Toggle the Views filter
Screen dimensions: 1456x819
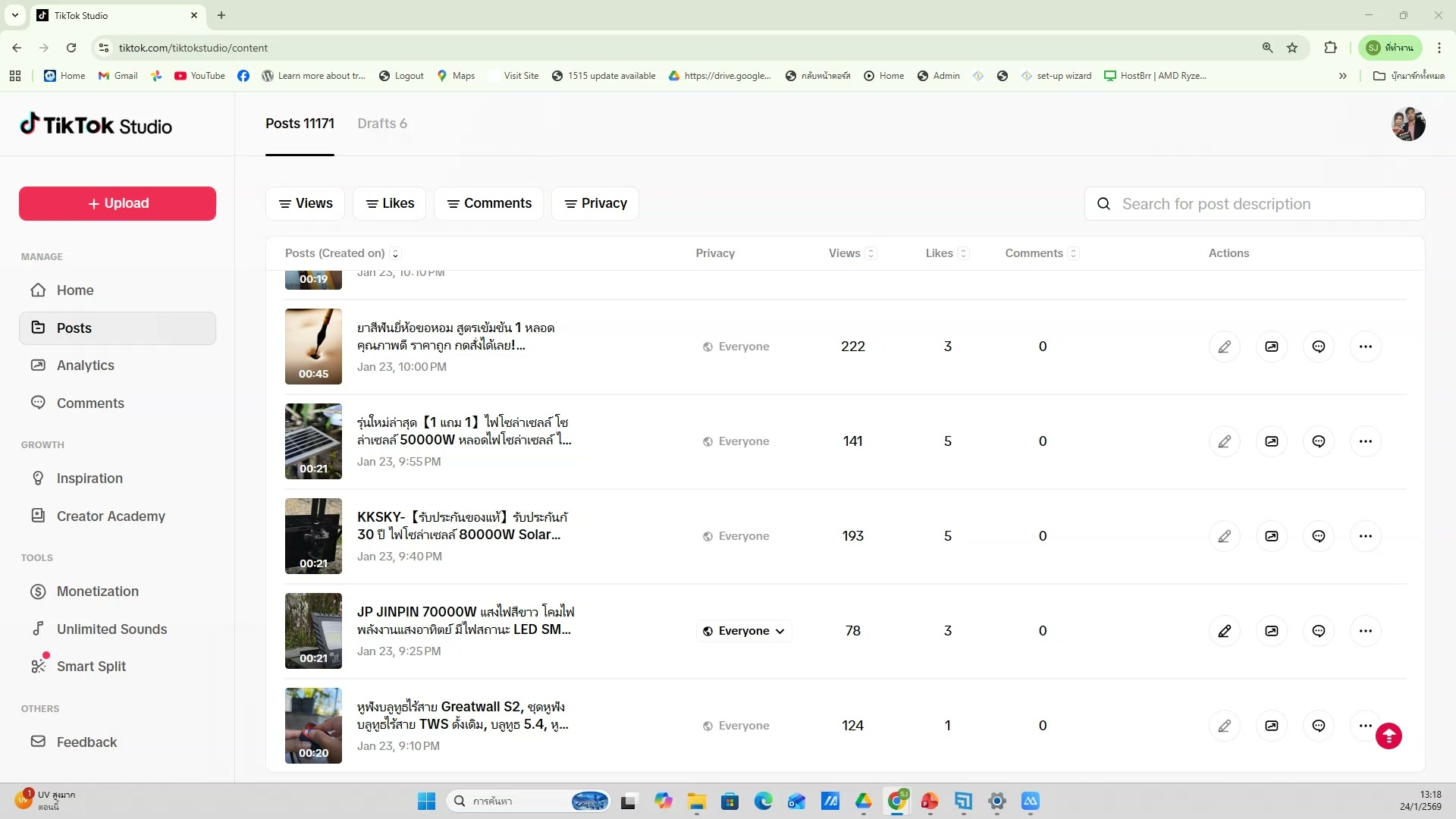[305, 202]
